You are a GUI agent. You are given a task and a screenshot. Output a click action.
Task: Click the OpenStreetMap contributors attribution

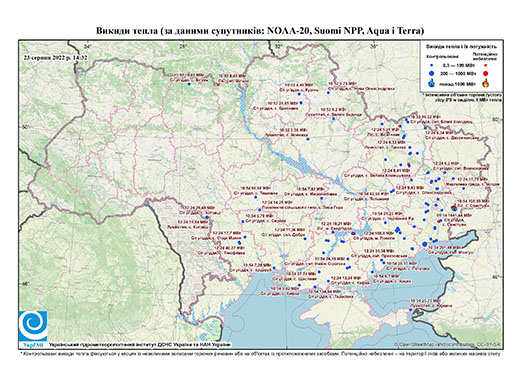[447, 344]
